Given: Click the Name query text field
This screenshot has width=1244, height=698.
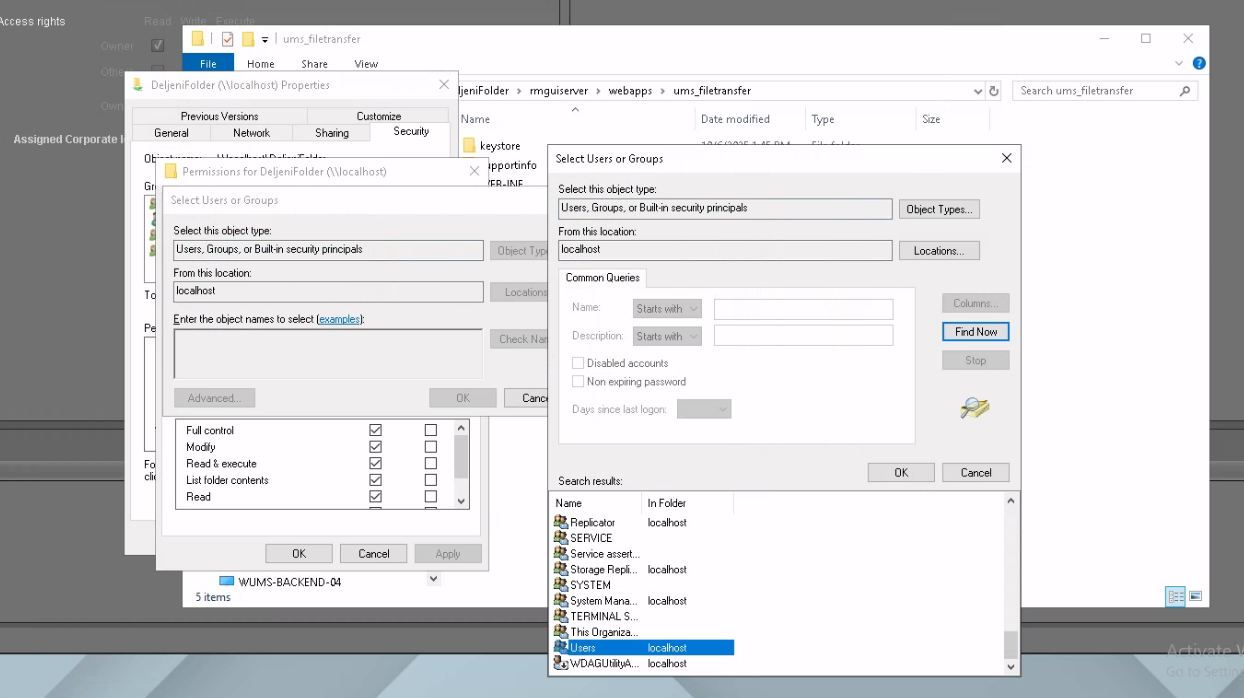Looking at the screenshot, I should coord(803,309).
